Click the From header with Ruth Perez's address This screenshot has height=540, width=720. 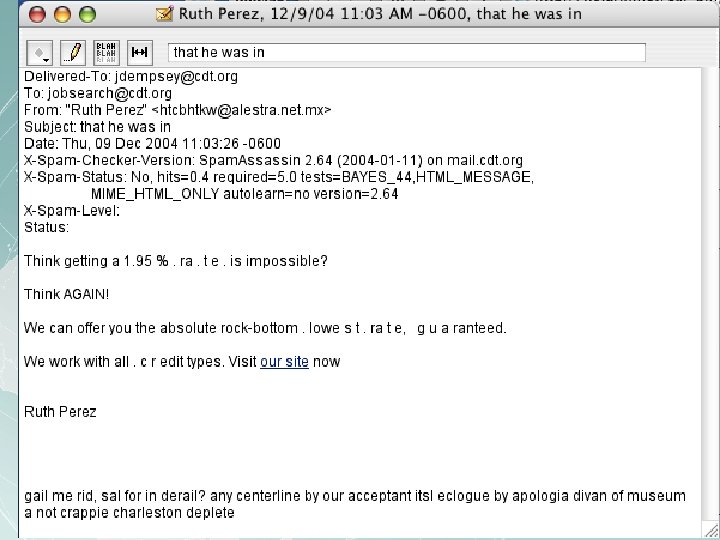pyautogui.click(x=178, y=110)
